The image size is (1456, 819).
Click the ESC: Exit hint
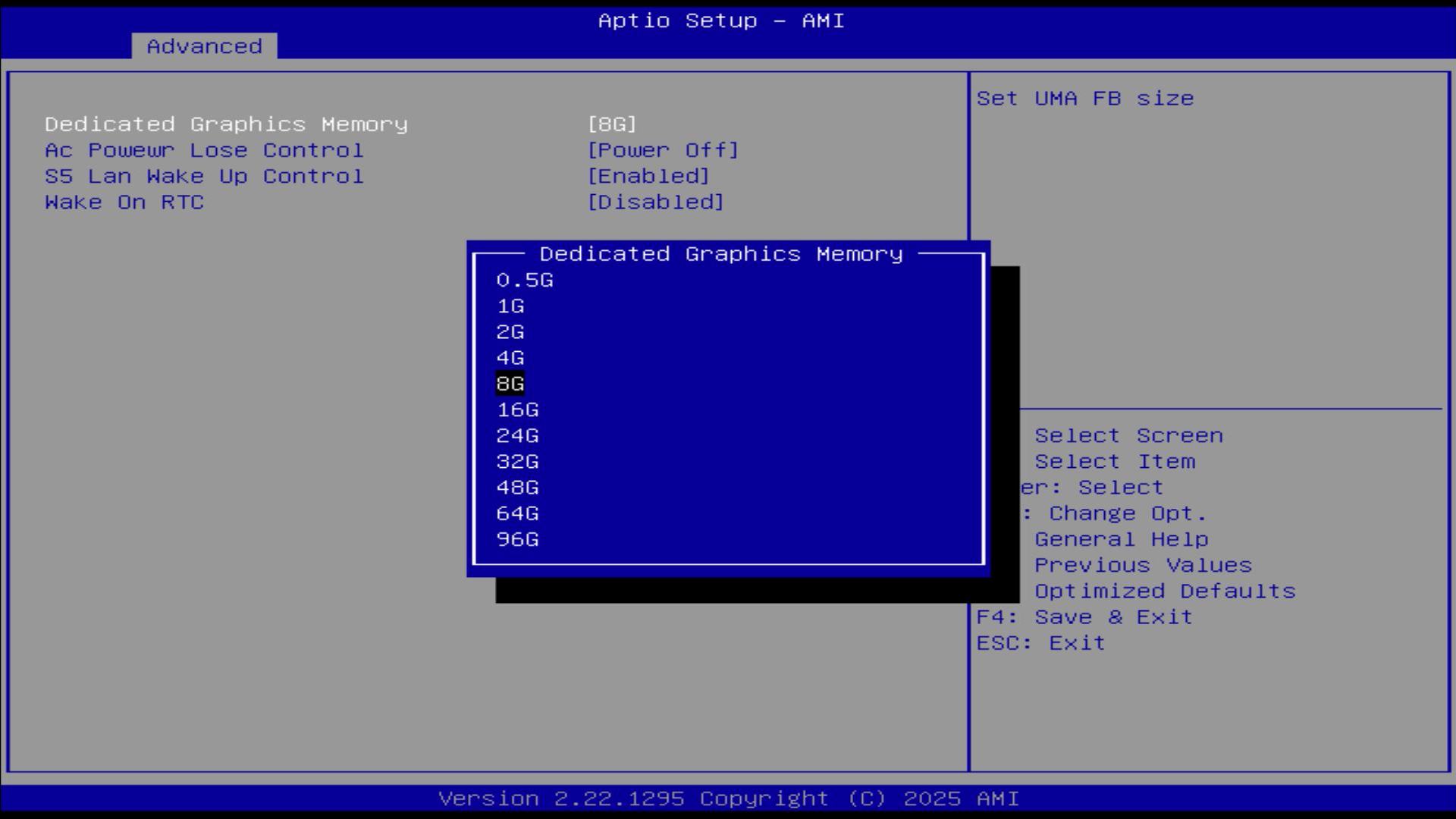point(1040,643)
